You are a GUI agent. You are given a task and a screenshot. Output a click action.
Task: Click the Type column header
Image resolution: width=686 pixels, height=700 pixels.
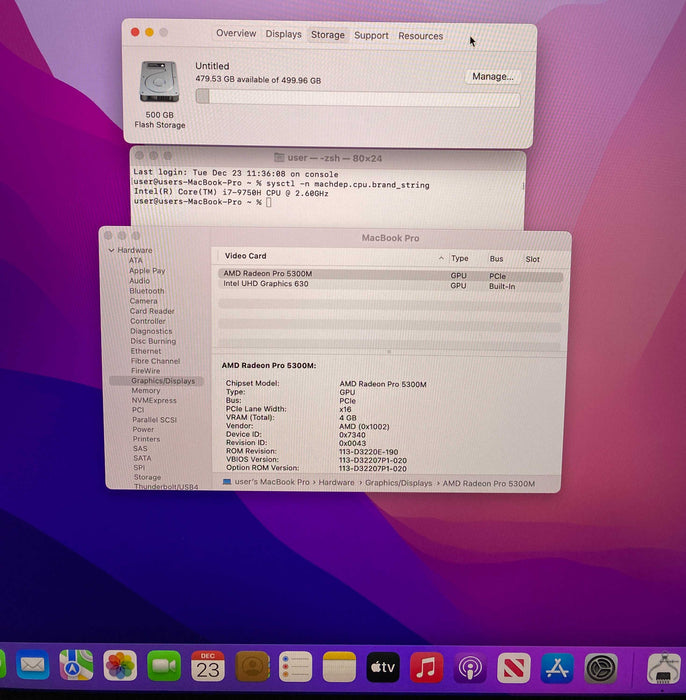pos(460,258)
